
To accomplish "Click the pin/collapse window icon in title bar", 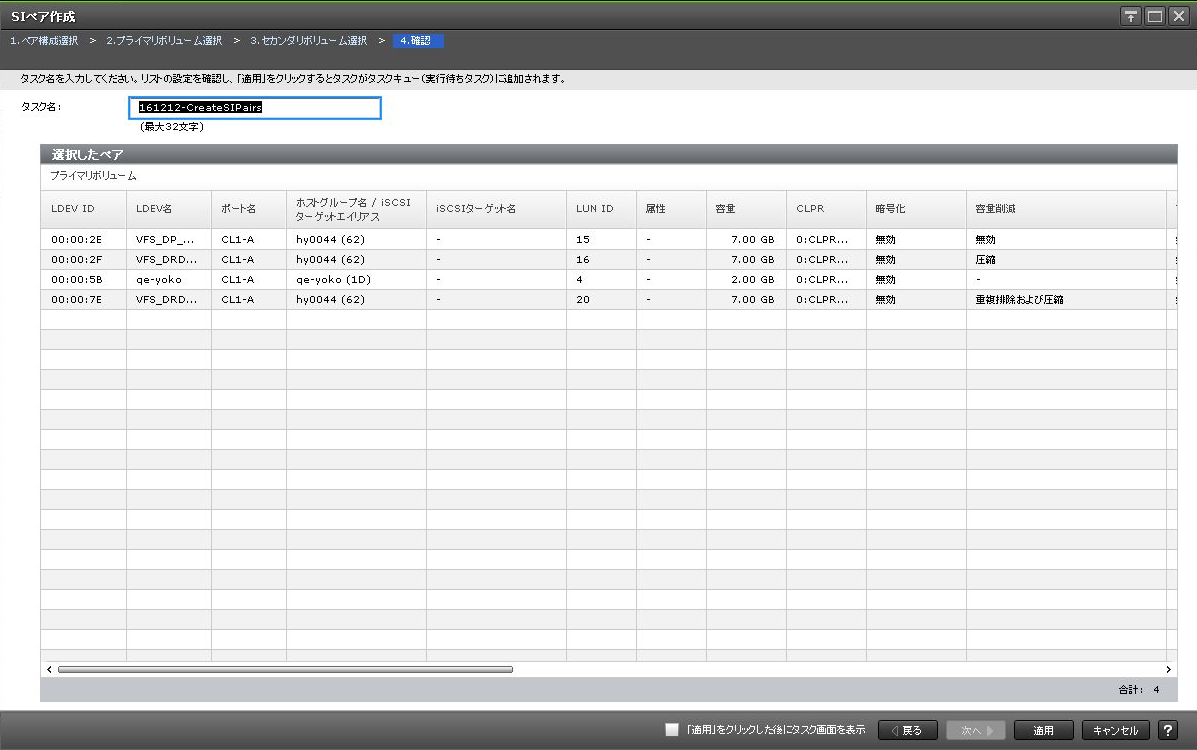I will click(x=1131, y=17).
